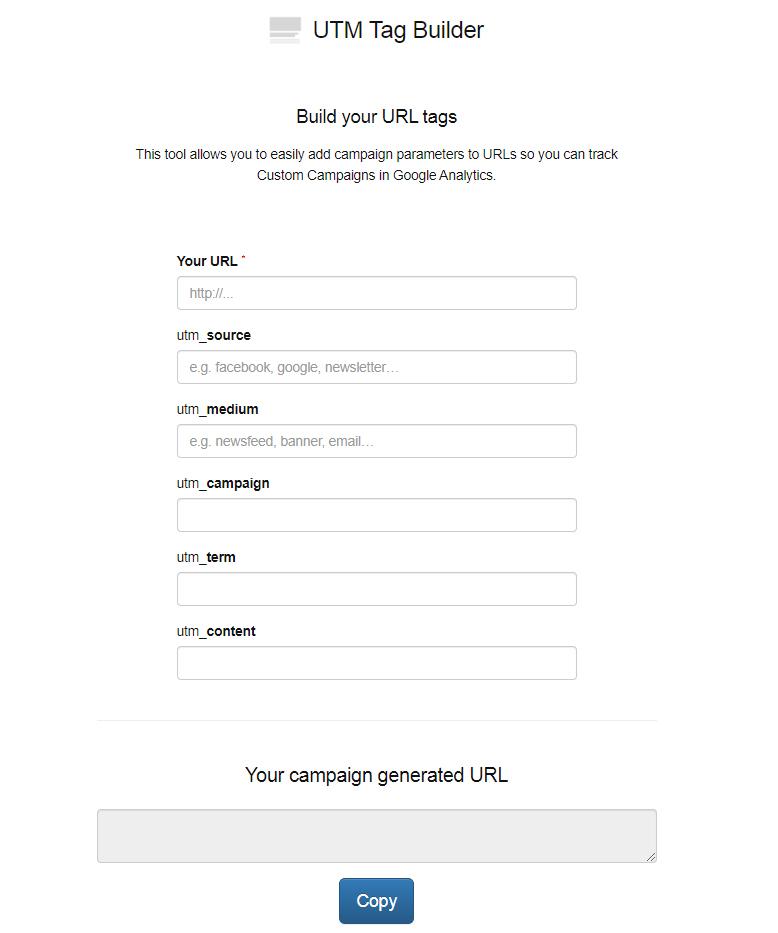Copy the generated URL with Copy button
778x933 pixels.
[x=377, y=901]
